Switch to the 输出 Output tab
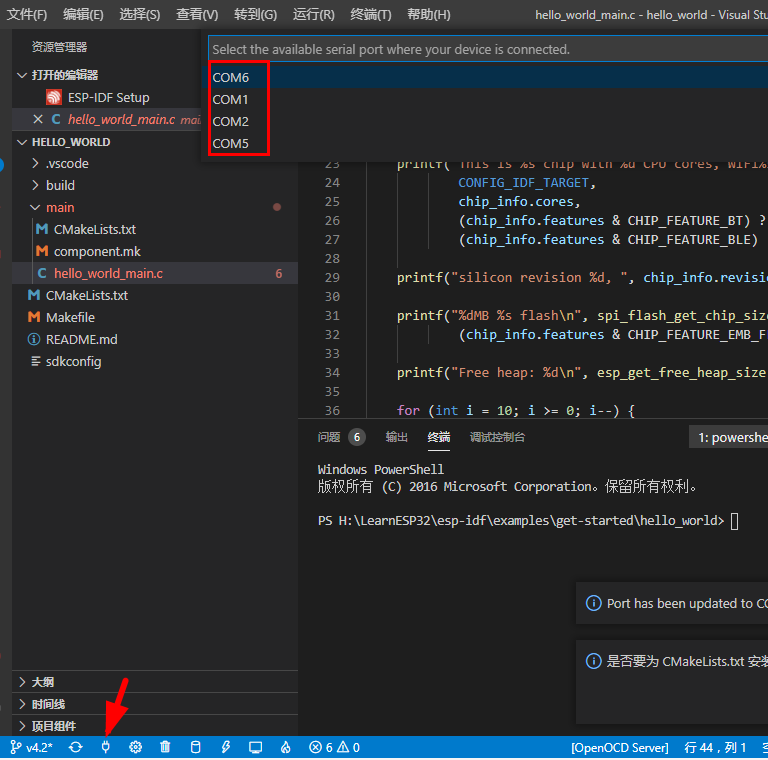This screenshot has width=768, height=760. pyautogui.click(x=397, y=437)
